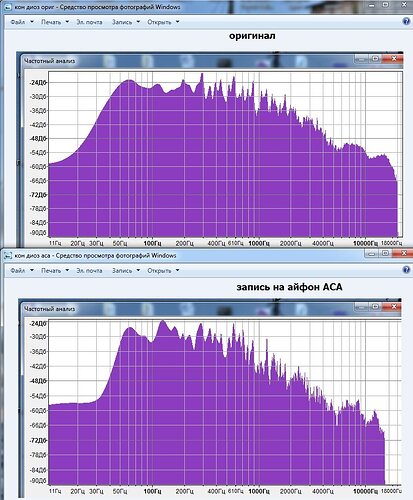Click the Частотный анализ title in the upper chart
Image resolution: width=413 pixels, height=500 pixels.
tap(50, 61)
